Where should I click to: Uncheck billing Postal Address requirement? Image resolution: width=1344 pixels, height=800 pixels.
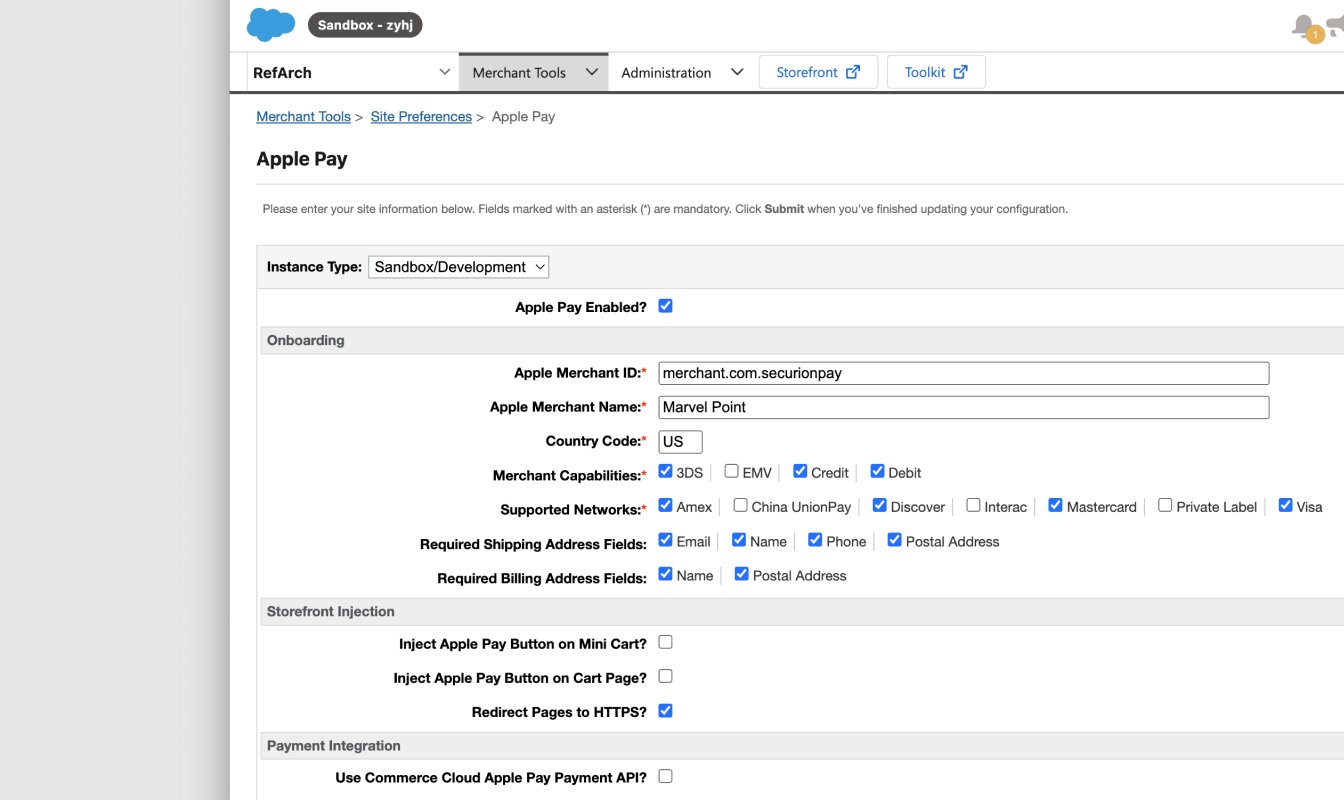click(741, 574)
